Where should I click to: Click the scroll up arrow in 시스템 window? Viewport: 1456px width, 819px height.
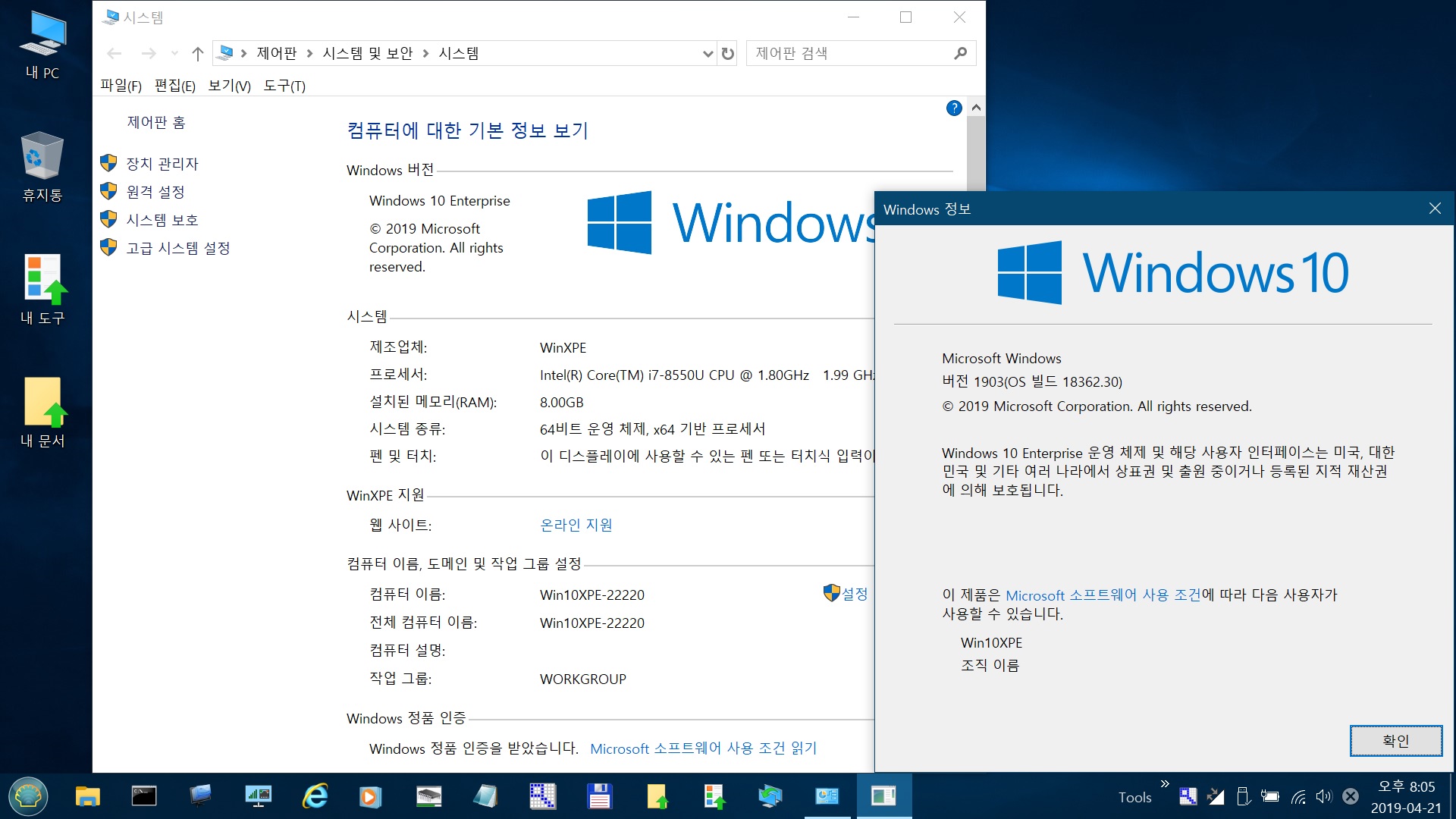click(976, 108)
